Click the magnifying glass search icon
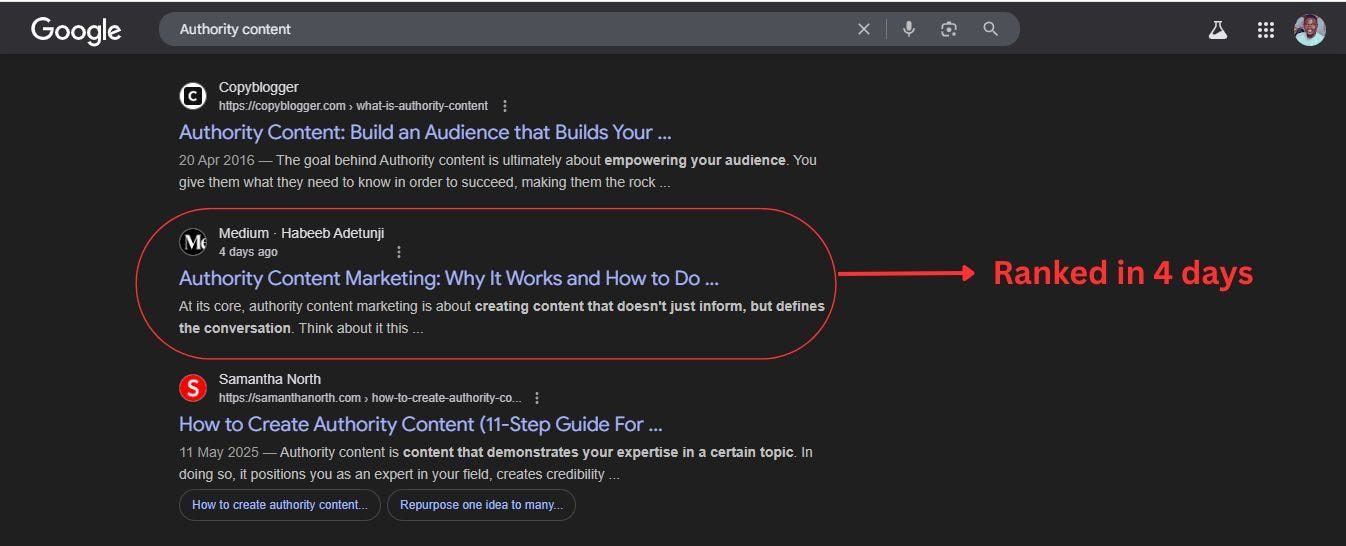This screenshot has height=546, width=1346. click(x=990, y=29)
